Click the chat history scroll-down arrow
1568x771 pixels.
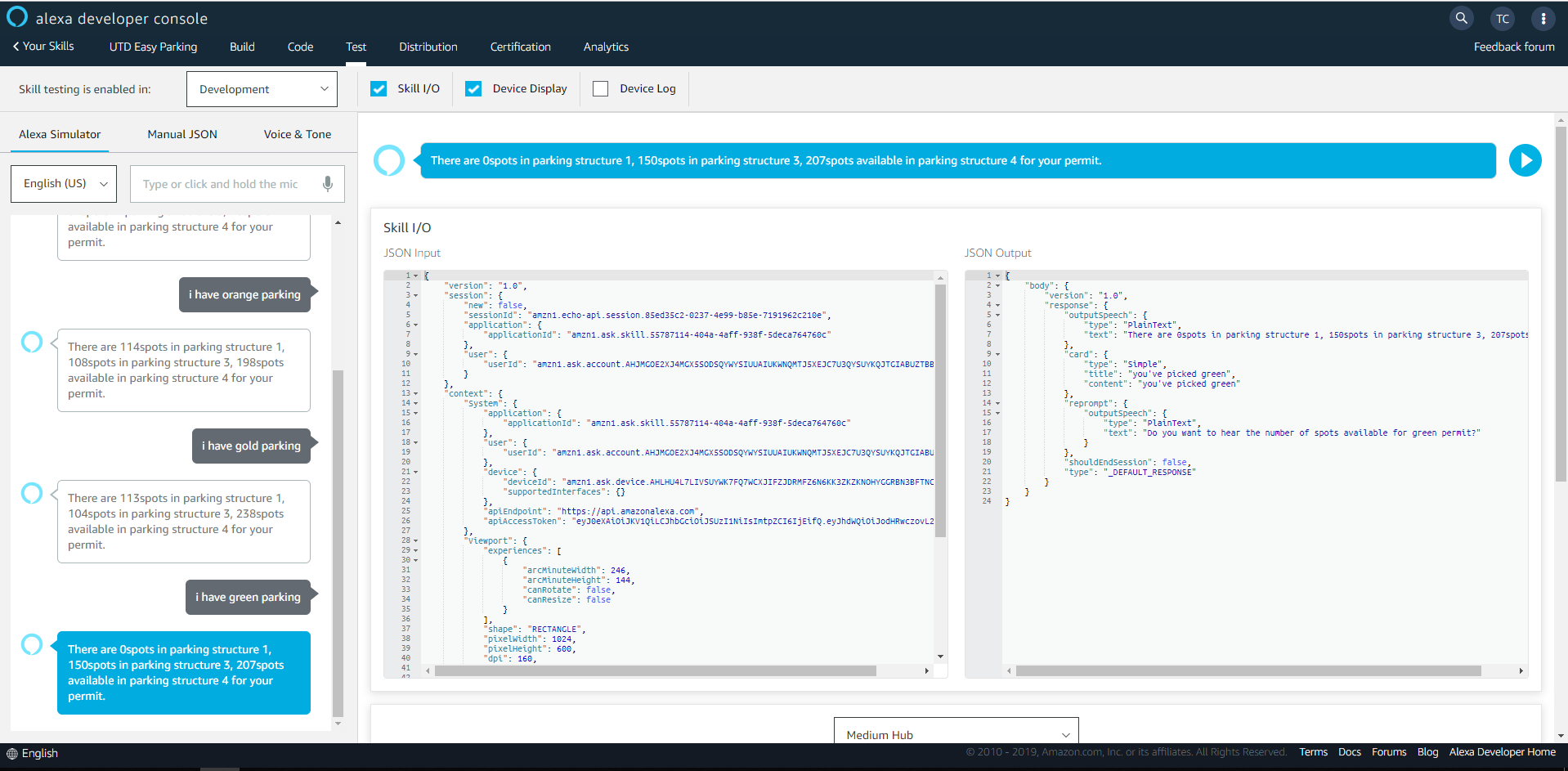[338, 724]
